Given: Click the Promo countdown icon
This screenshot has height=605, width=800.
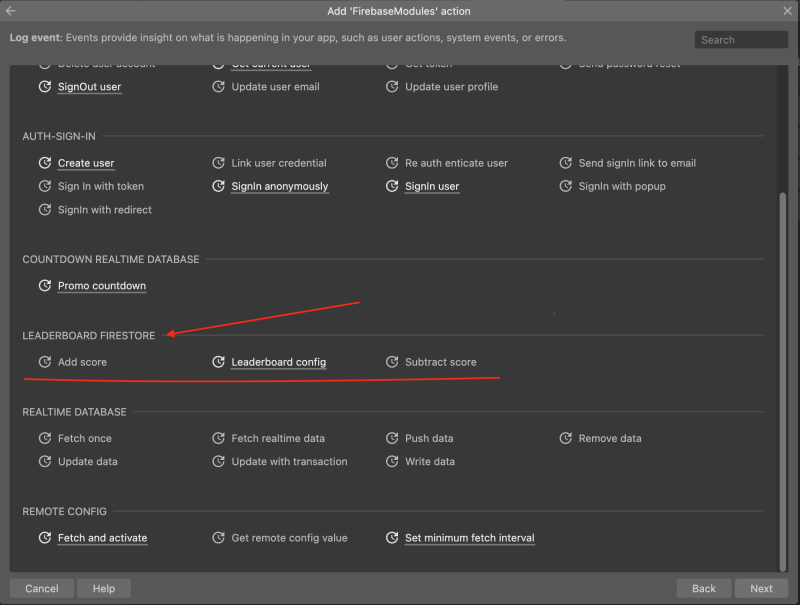Looking at the screenshot, I should point(45,286).
